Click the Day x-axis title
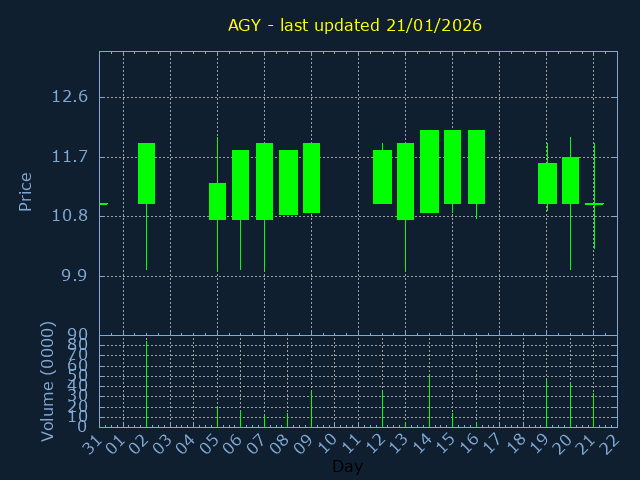Image resolution: width=640 pixels, height=480 pixels. click(347, 466)
